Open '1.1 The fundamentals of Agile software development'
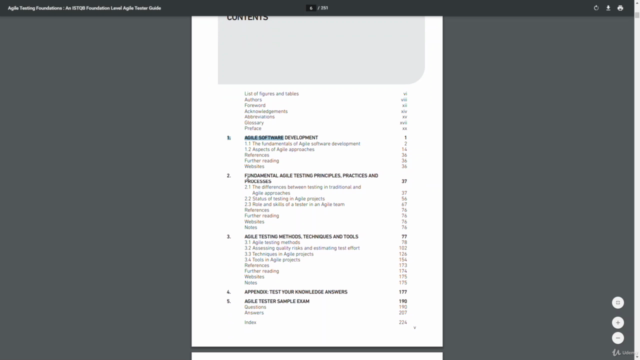 302,144
